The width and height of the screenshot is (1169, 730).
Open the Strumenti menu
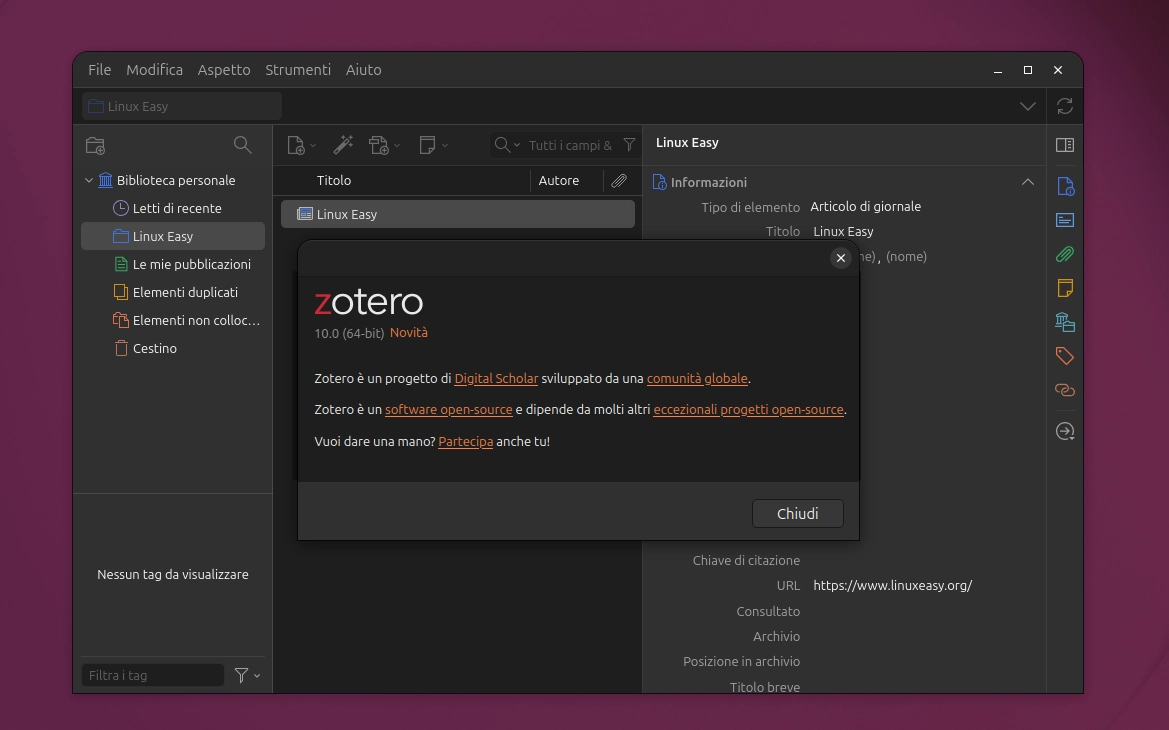coord(297,69)
